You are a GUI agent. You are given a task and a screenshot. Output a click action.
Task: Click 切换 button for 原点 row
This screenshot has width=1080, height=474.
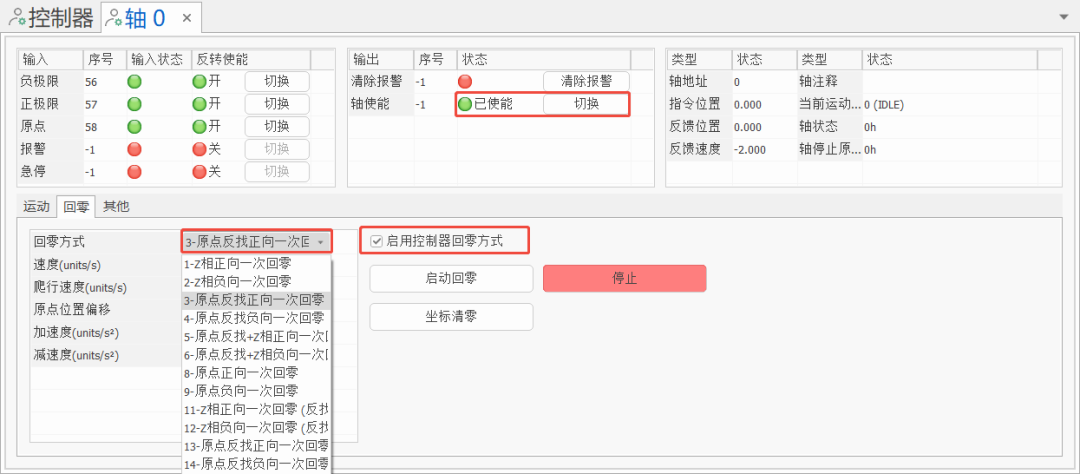[277, 127]
